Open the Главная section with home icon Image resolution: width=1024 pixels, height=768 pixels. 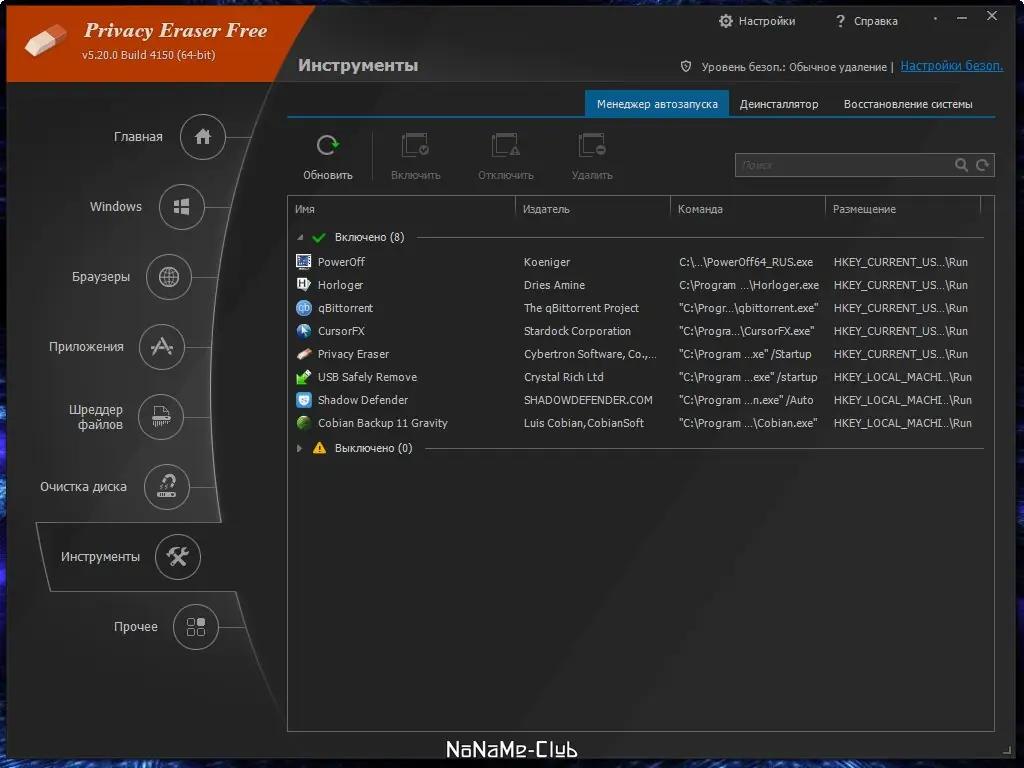click(202, 137)
